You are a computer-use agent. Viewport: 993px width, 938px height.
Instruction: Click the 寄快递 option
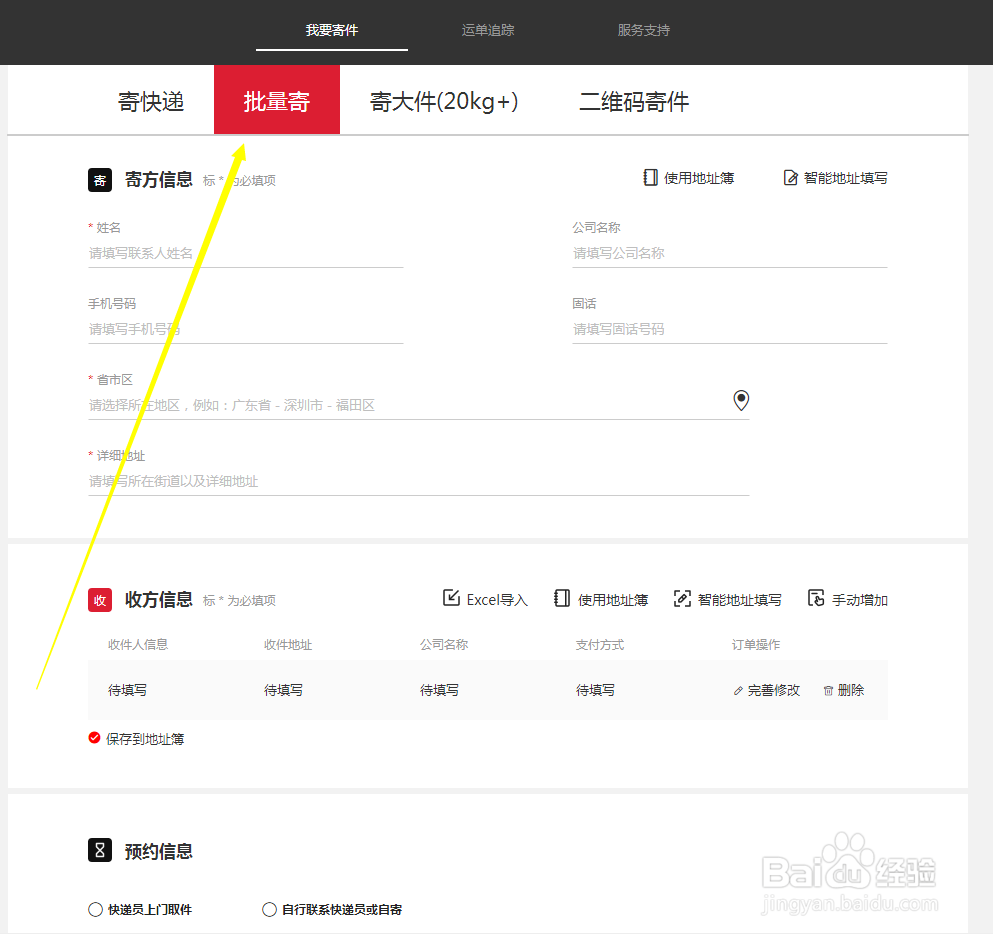[150, 100]
